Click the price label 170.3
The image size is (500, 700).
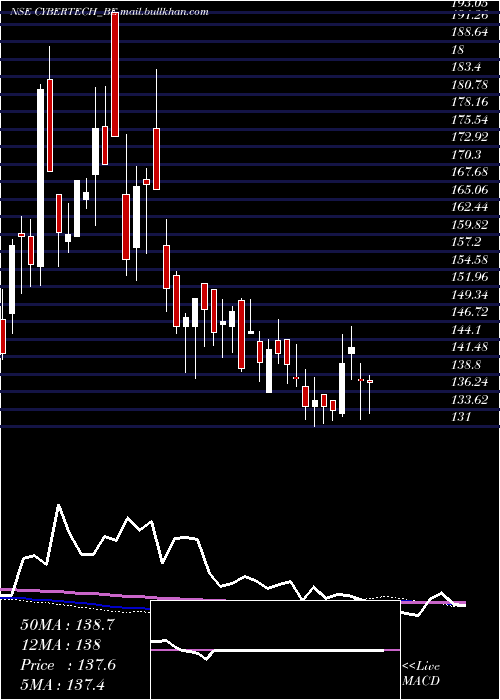click(x=466, y=154)
